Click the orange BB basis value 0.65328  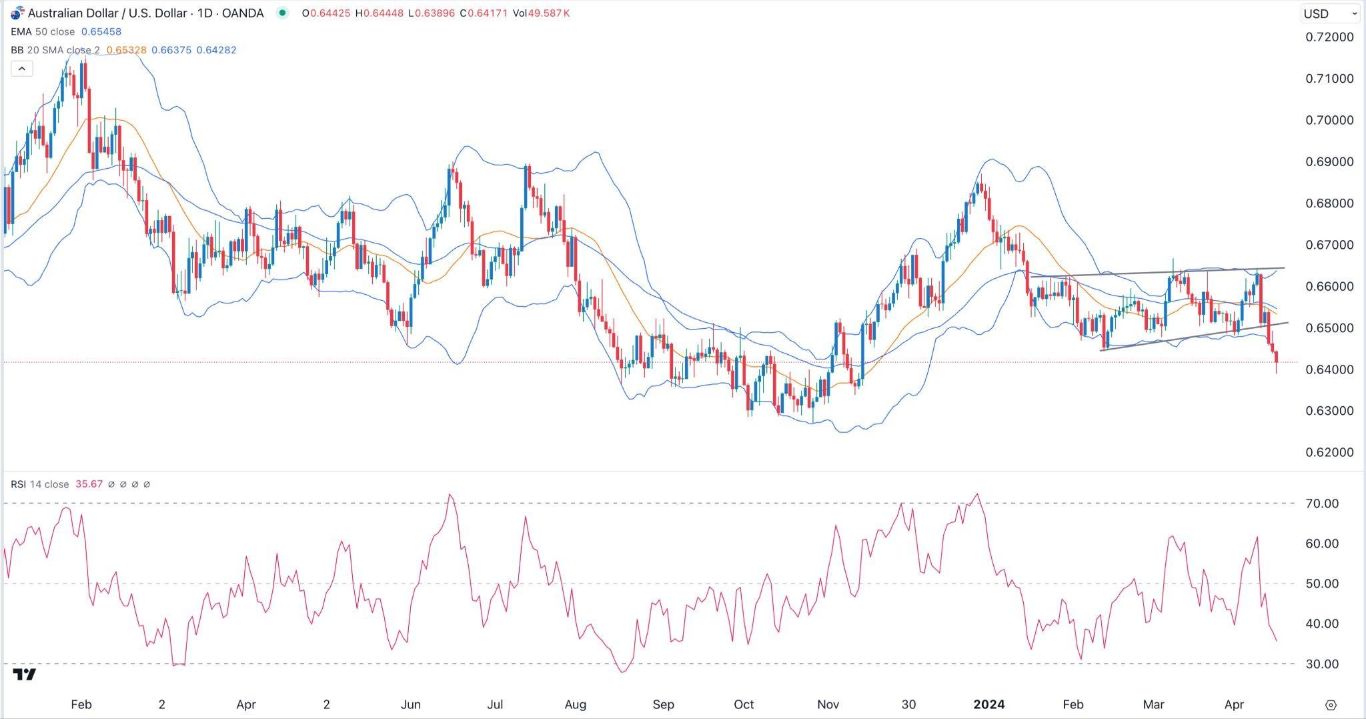125,49
